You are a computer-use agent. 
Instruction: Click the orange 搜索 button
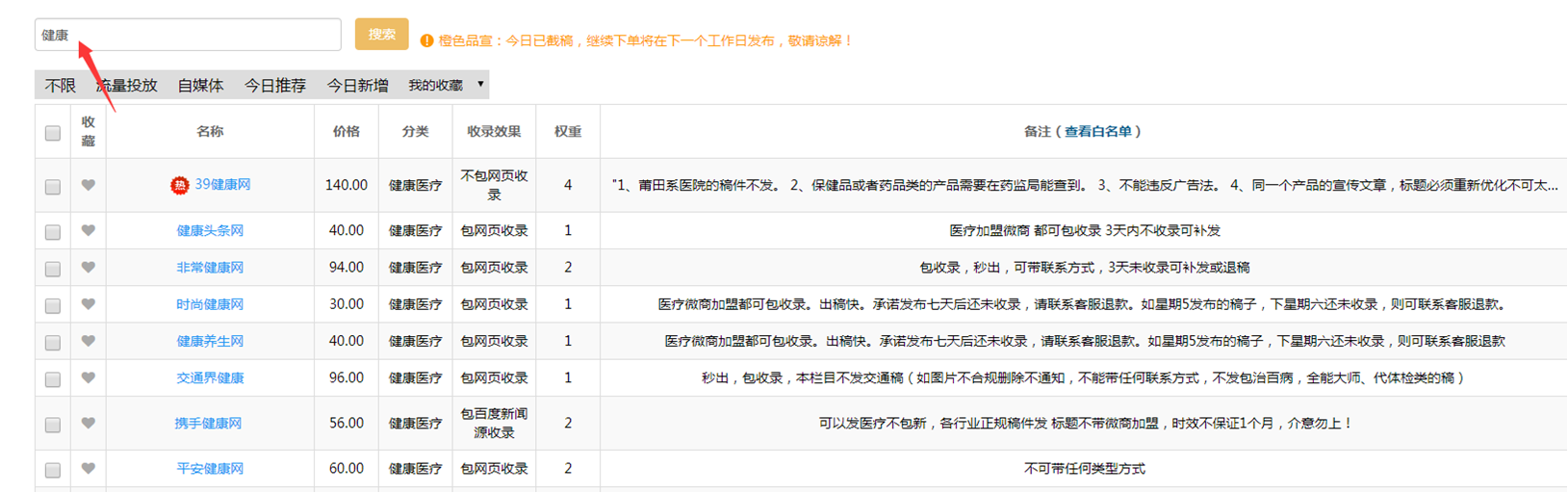coord(381,34)
